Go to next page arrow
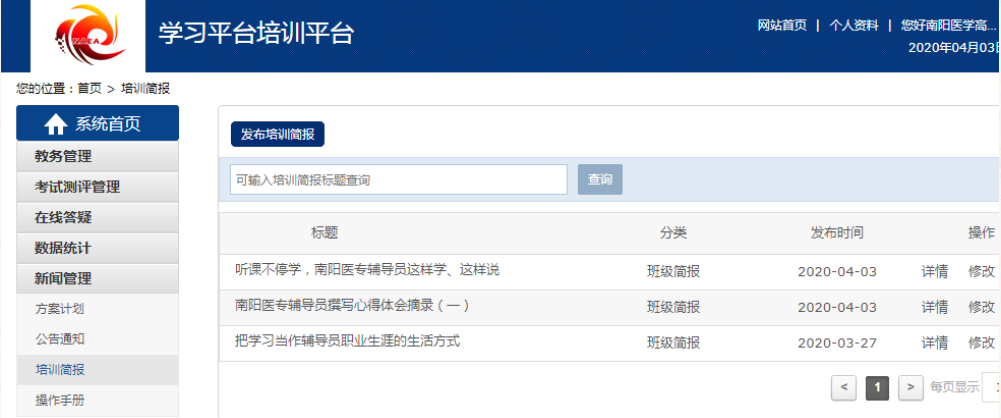Screen dimensions: 1001x418 tap(910, 387)
